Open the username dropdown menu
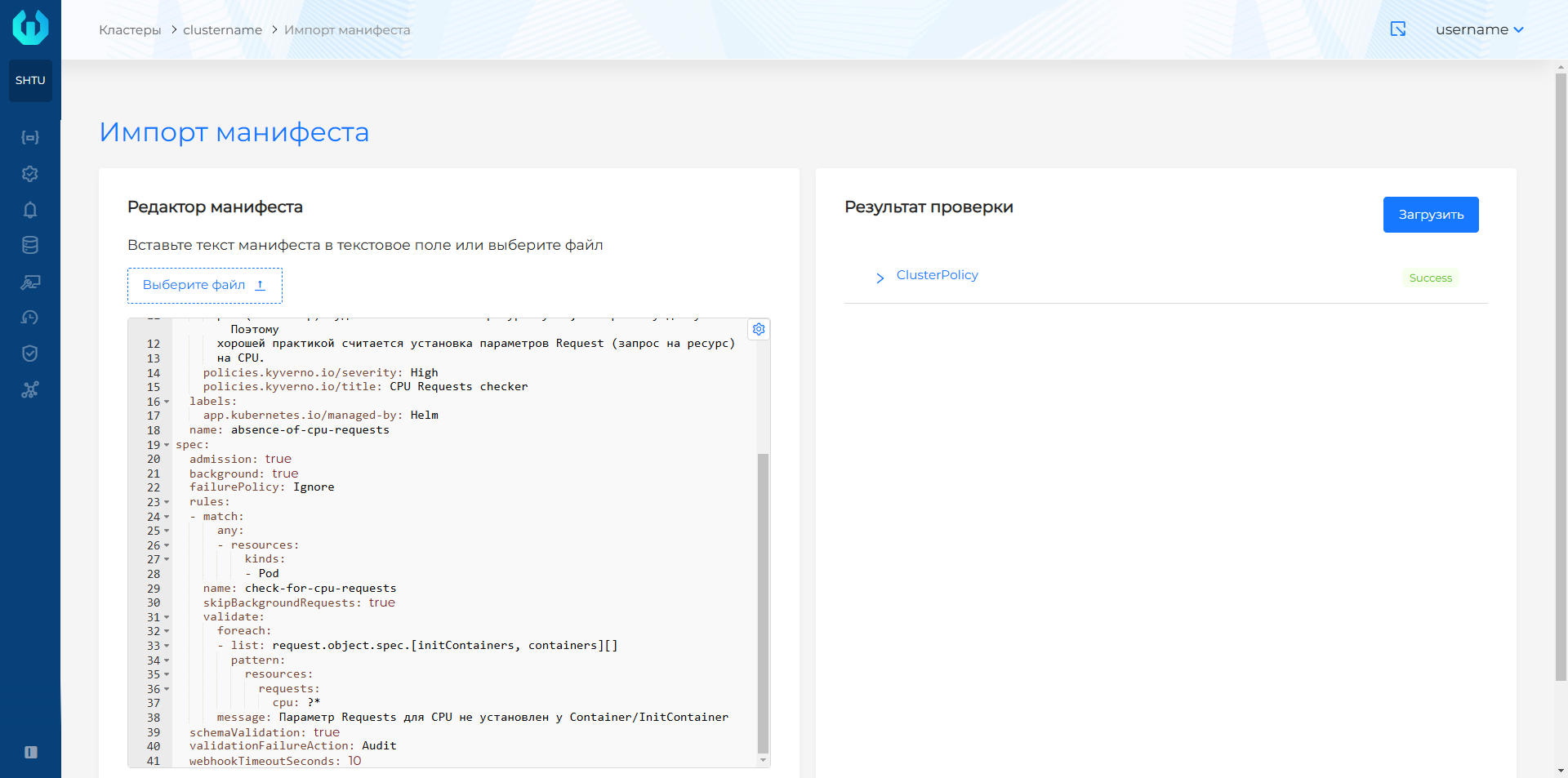Screen dimensions: 1568x778 (x=1479, y=29)
